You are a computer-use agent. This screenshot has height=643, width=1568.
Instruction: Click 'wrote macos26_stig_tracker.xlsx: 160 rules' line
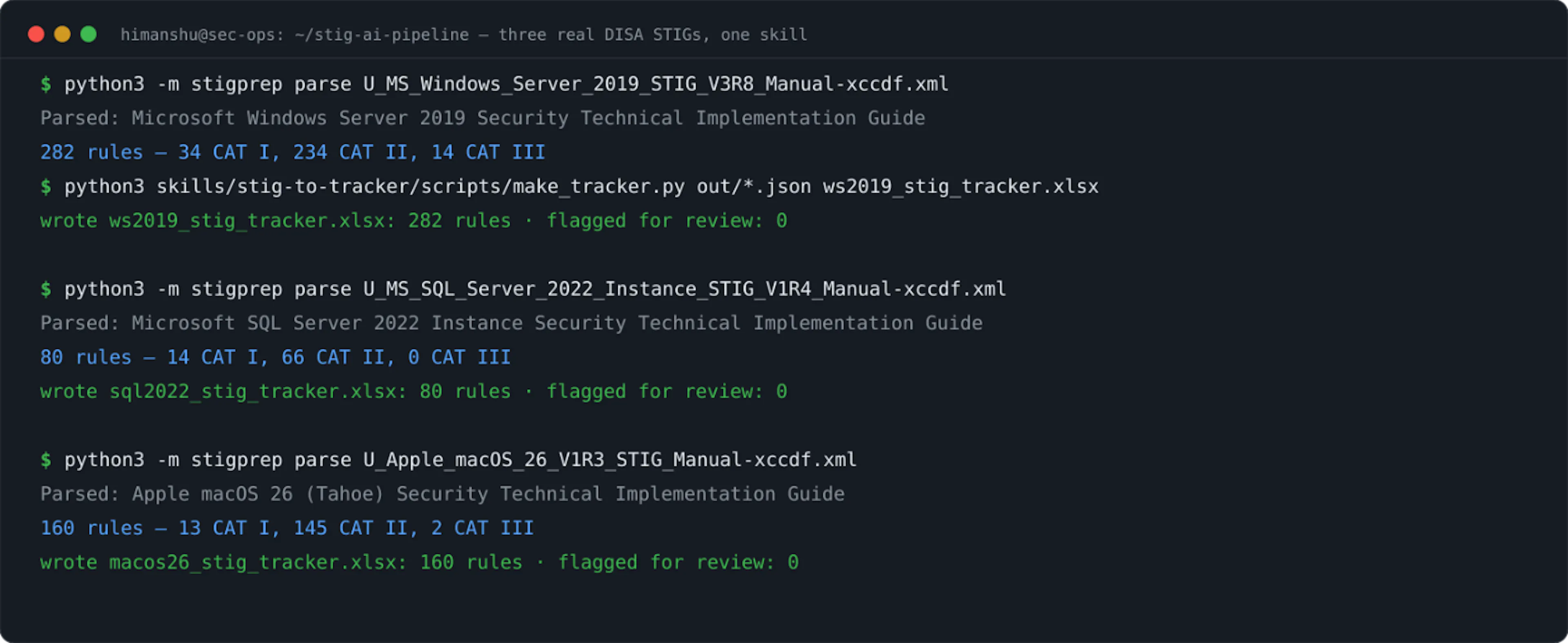pos(419,562)
